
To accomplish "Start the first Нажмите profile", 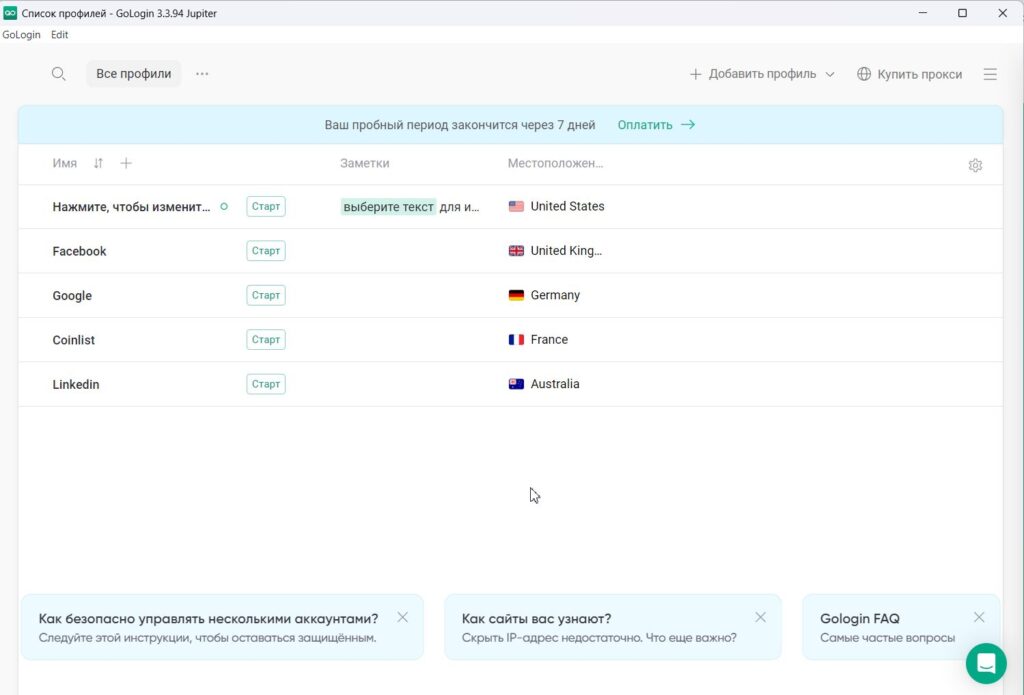I will pos(266,206).
